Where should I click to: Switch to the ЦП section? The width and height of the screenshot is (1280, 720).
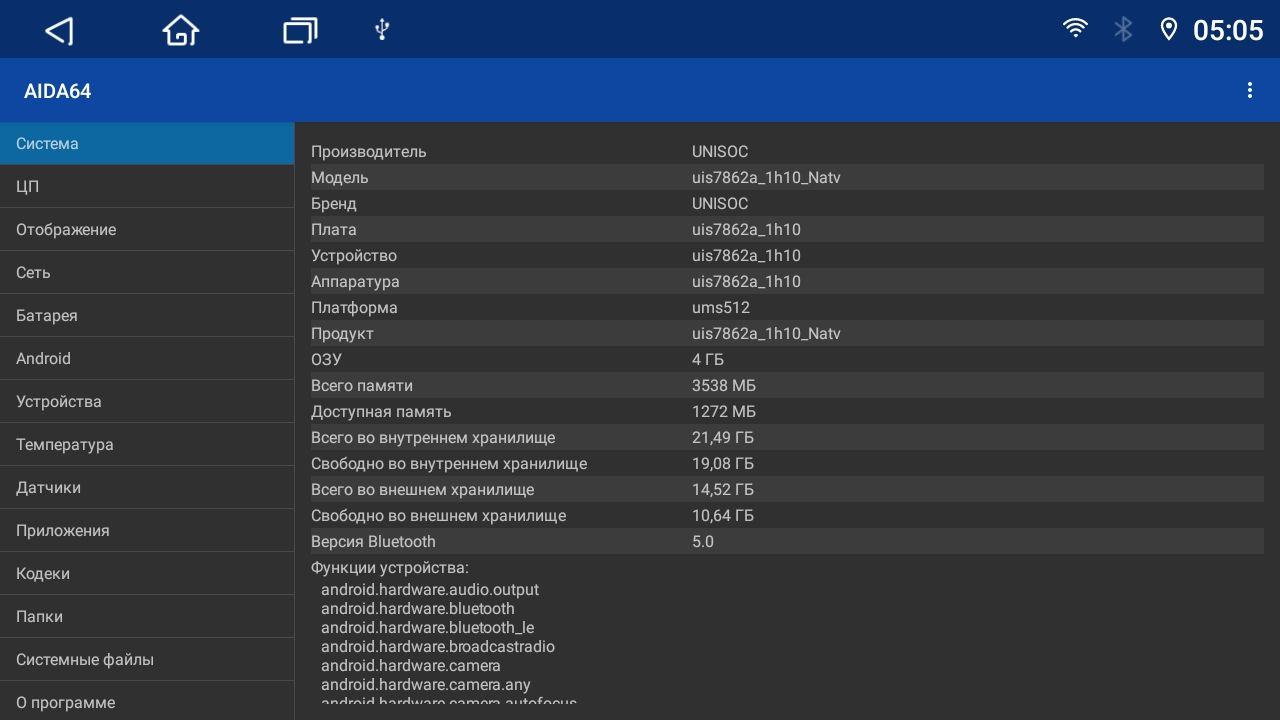147,186
